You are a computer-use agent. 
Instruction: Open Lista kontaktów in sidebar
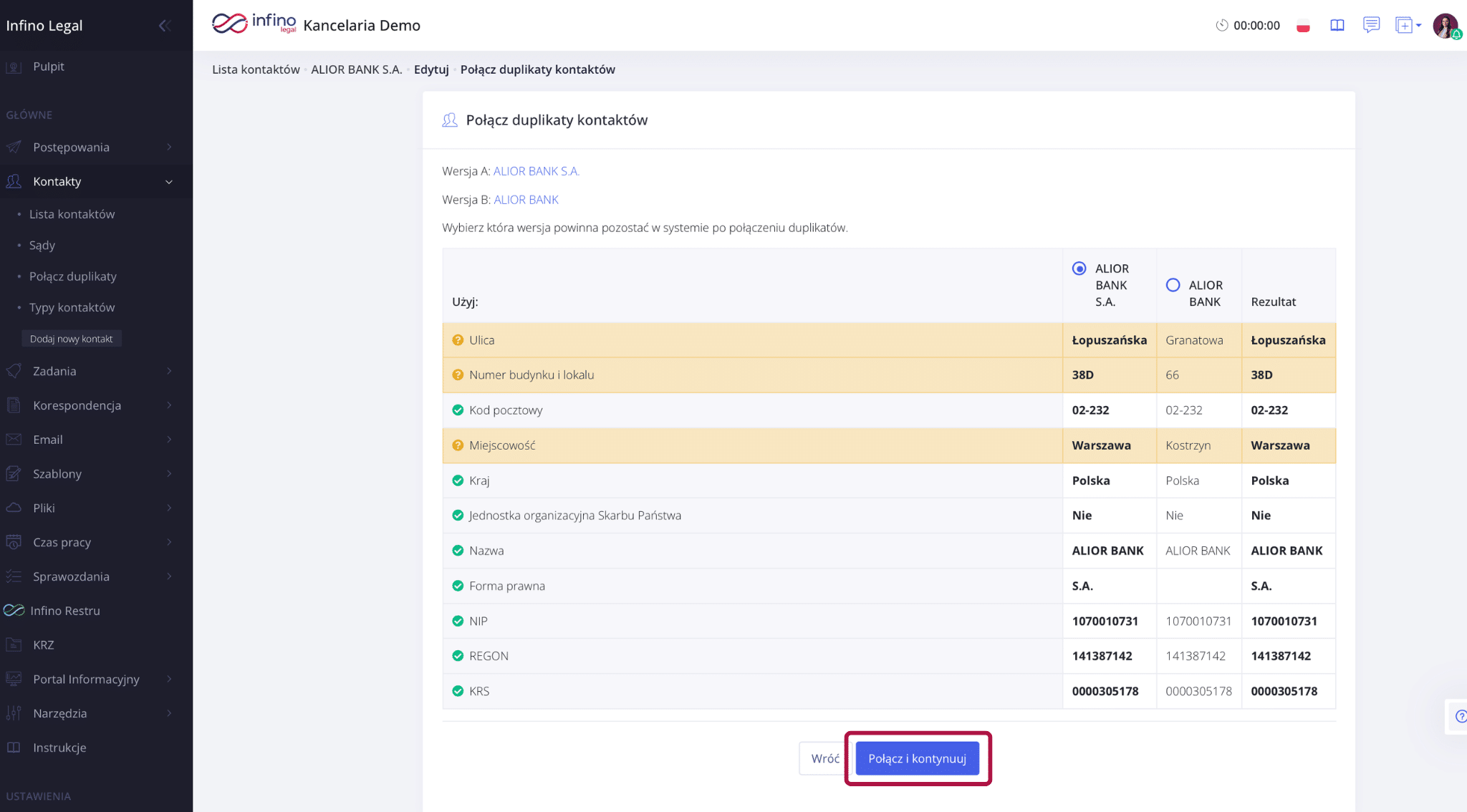[72, 214]
